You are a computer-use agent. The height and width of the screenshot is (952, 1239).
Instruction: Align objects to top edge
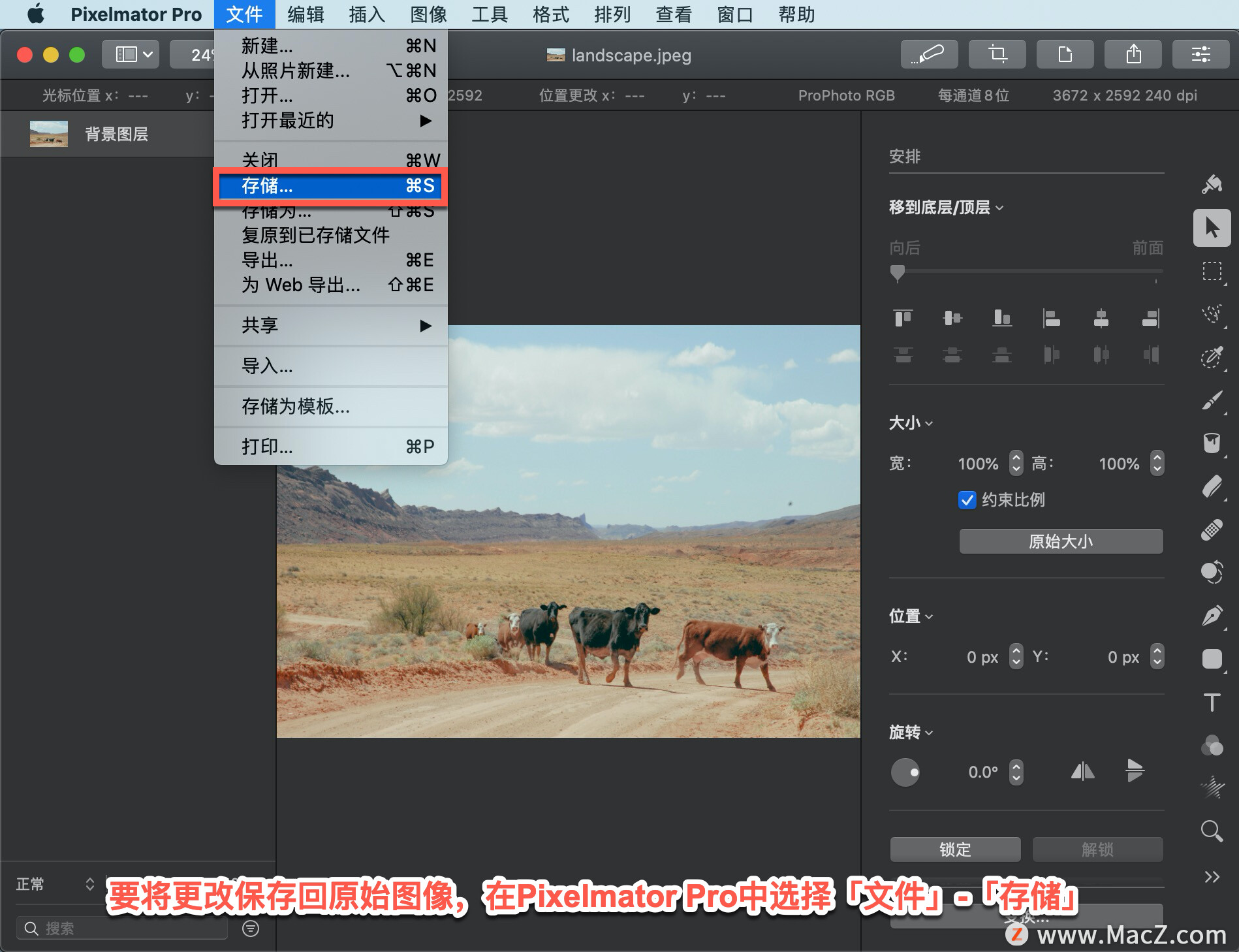tap(903, 318)
